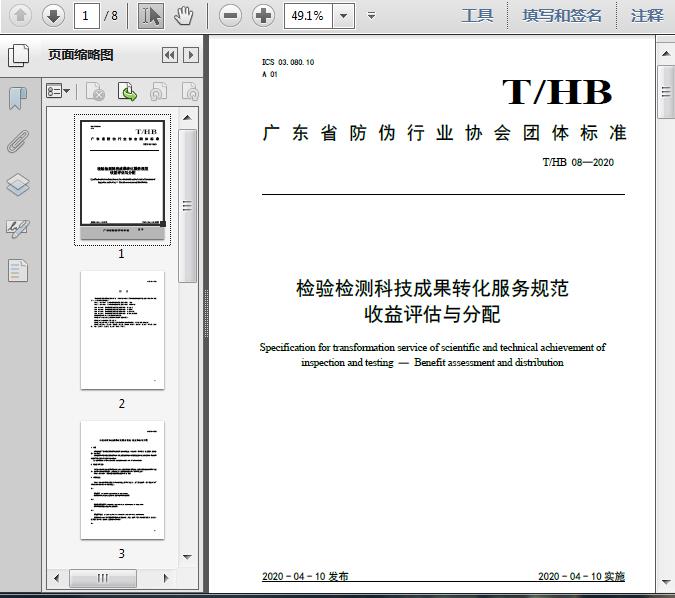This screenshot has width=675, height=598.
Task: Collapse the page thumbnails panel
Action: tap(170, 55)
